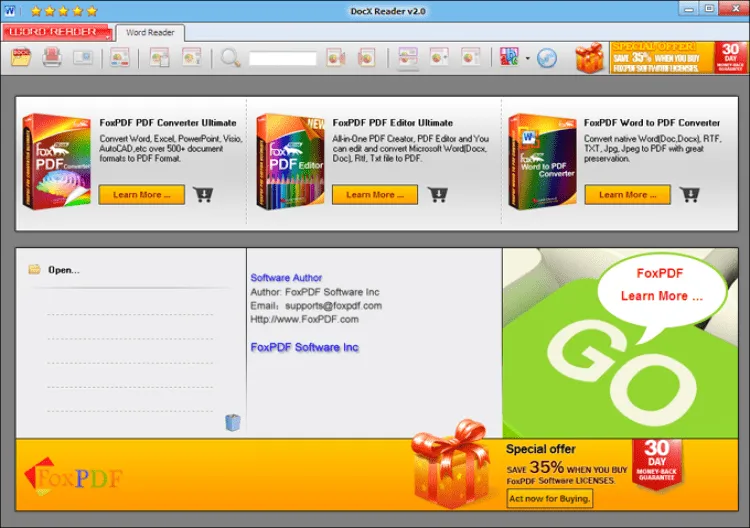Minimize the DocX Reader window
Image resolution: width=750 pixels, height=528 pixels.
[x=689, y=9]
